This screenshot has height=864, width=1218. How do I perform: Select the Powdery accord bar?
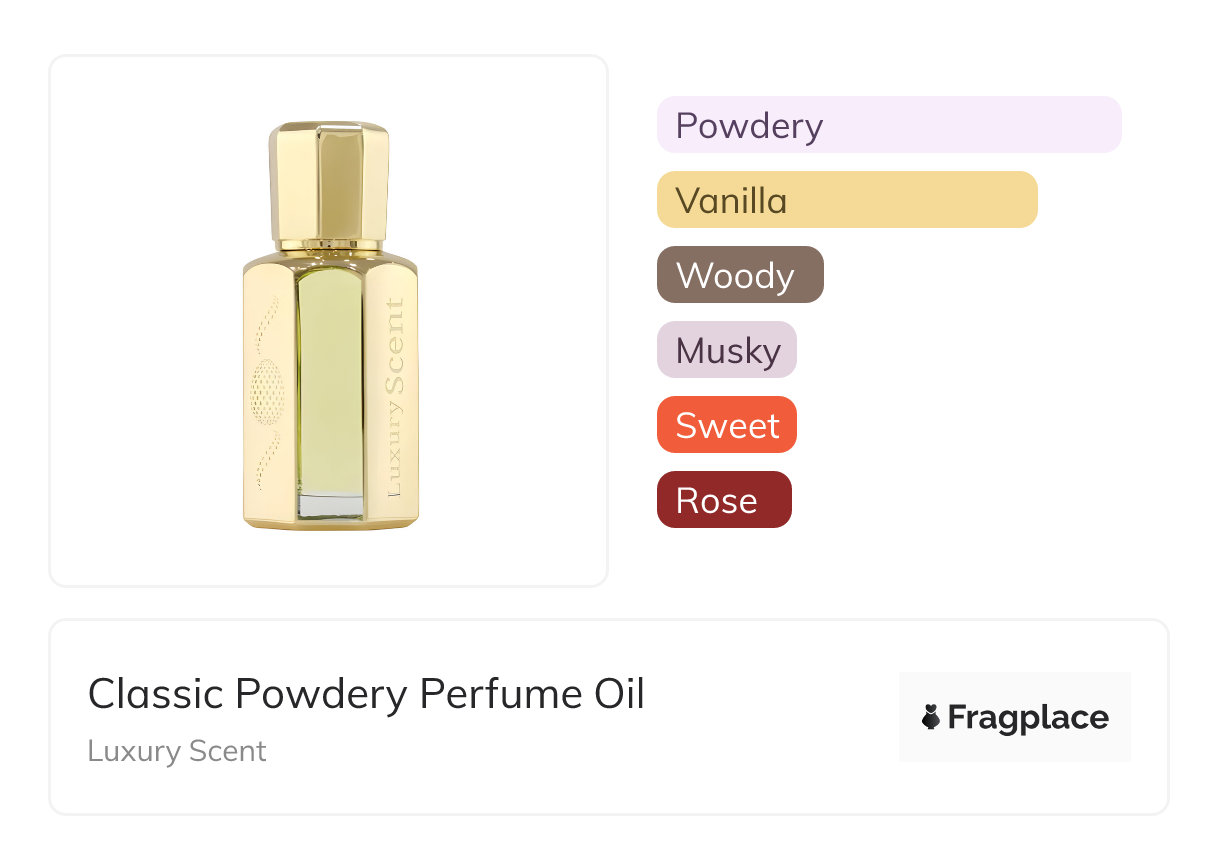pyautogui.click(x=889, y=125)
